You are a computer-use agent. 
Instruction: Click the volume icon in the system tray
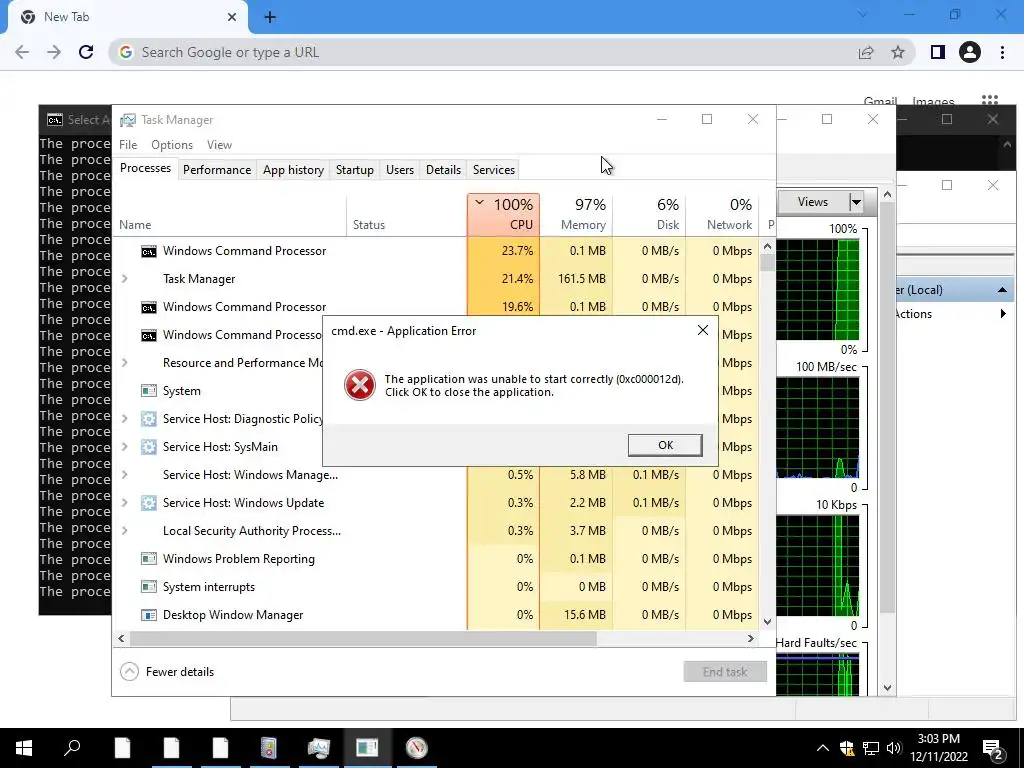tap(894, 748)
